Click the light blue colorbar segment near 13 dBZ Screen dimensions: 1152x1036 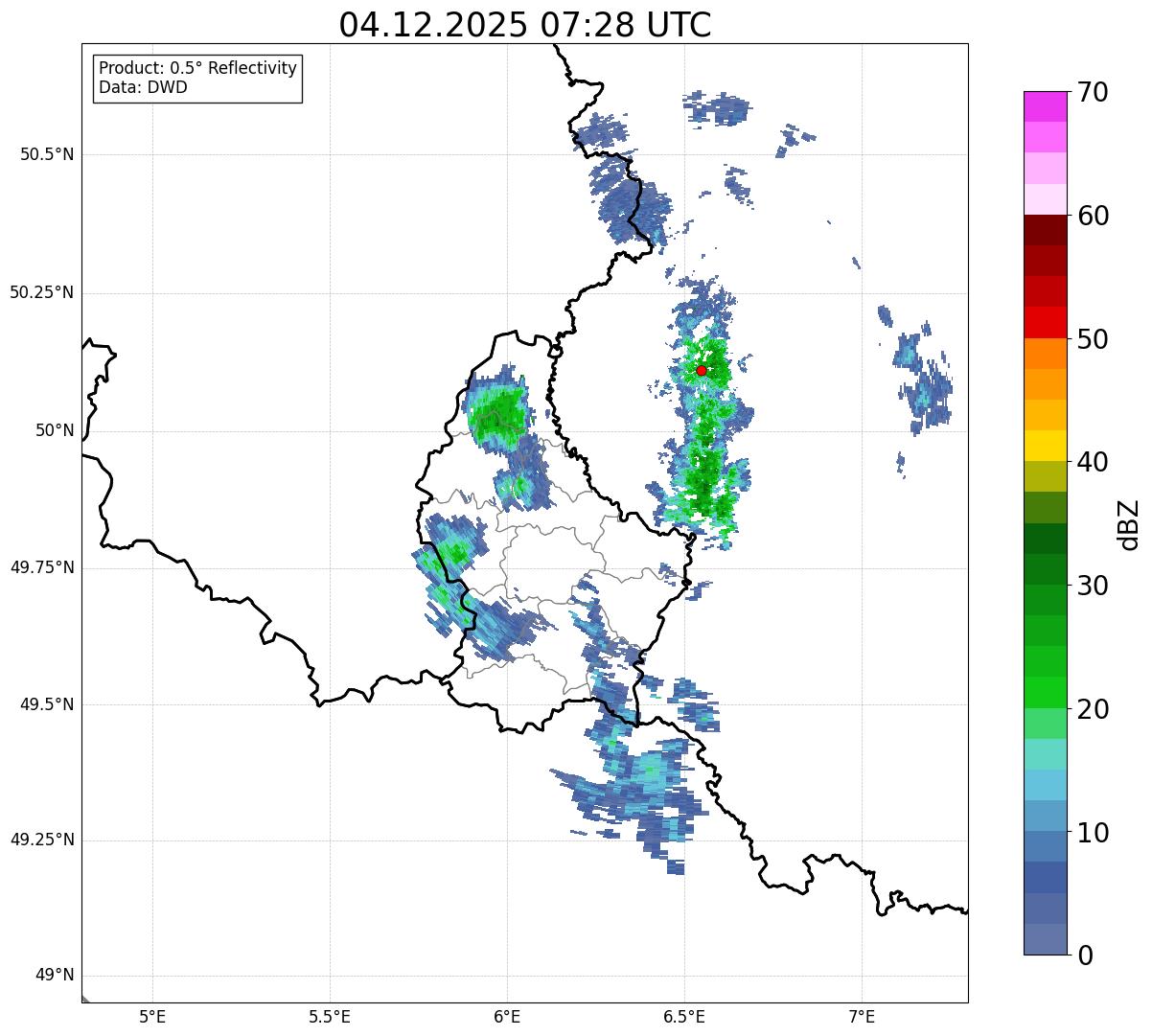click(1045, 785)
